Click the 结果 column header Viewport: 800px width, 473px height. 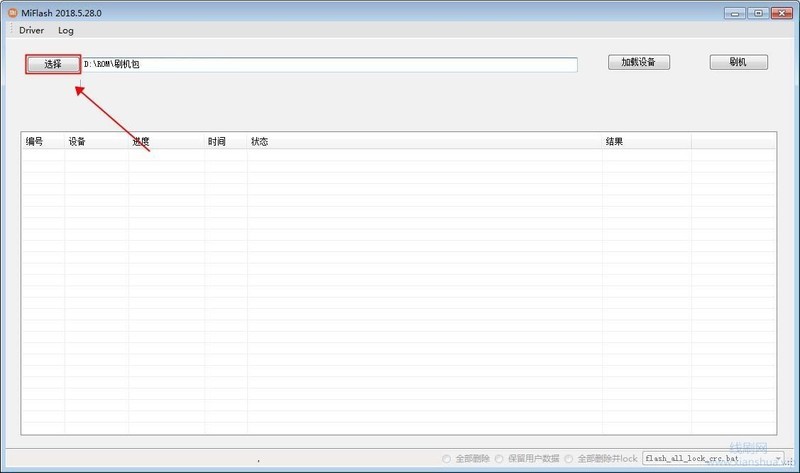(x=646, y=141)
